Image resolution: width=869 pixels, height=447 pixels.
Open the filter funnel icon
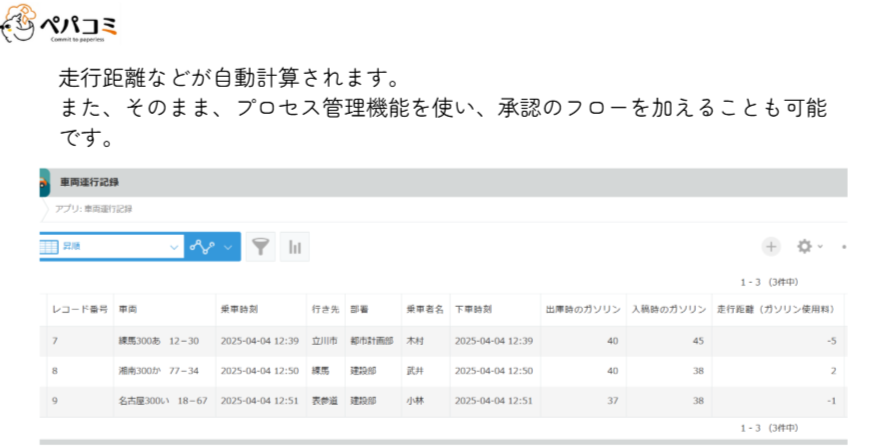pyautogui.click(x=260, y=246)
